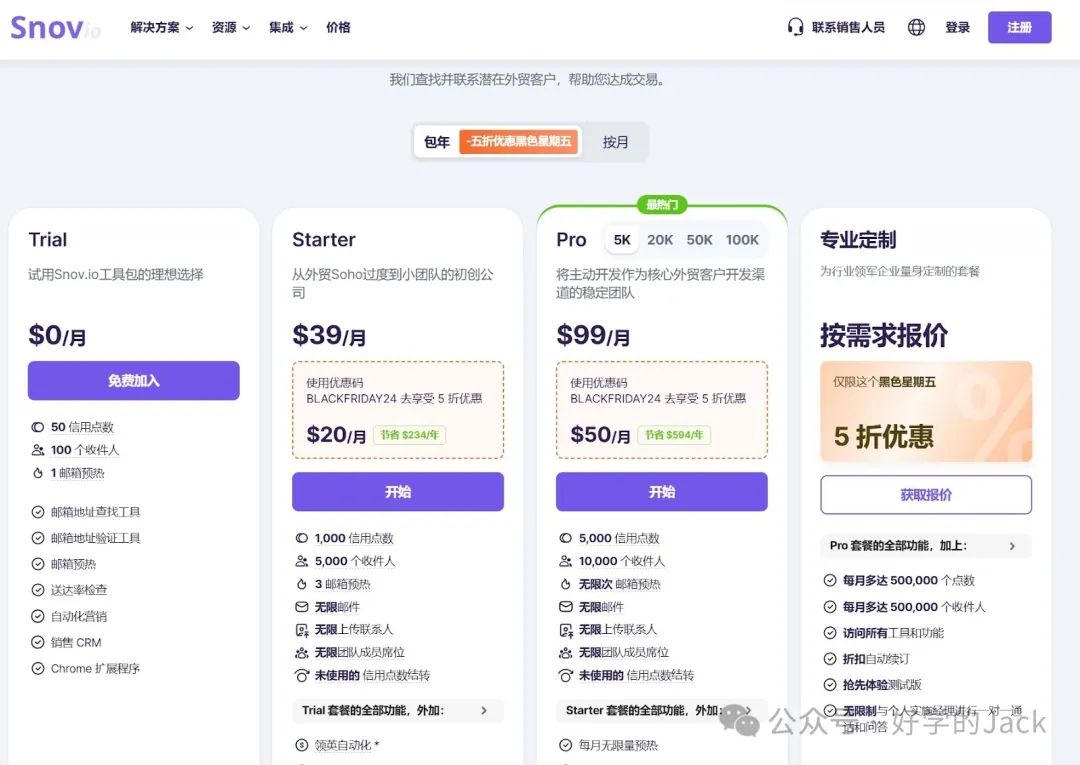Click the 领英自动化 dollar icon
Viewport: 1080px width, 765px height.
point(302,745)
